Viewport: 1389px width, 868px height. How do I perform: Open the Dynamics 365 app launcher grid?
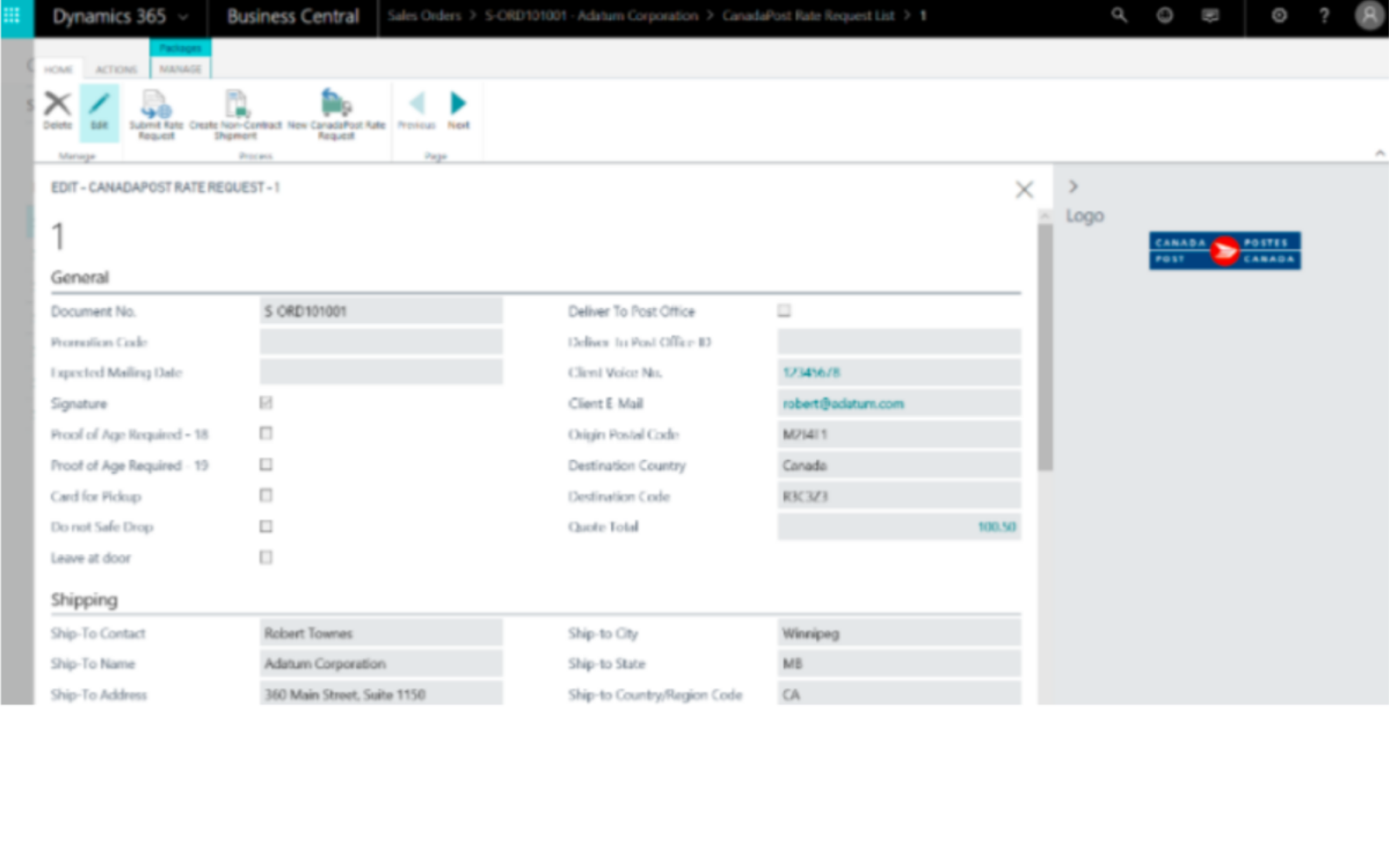tap(12, 16)
